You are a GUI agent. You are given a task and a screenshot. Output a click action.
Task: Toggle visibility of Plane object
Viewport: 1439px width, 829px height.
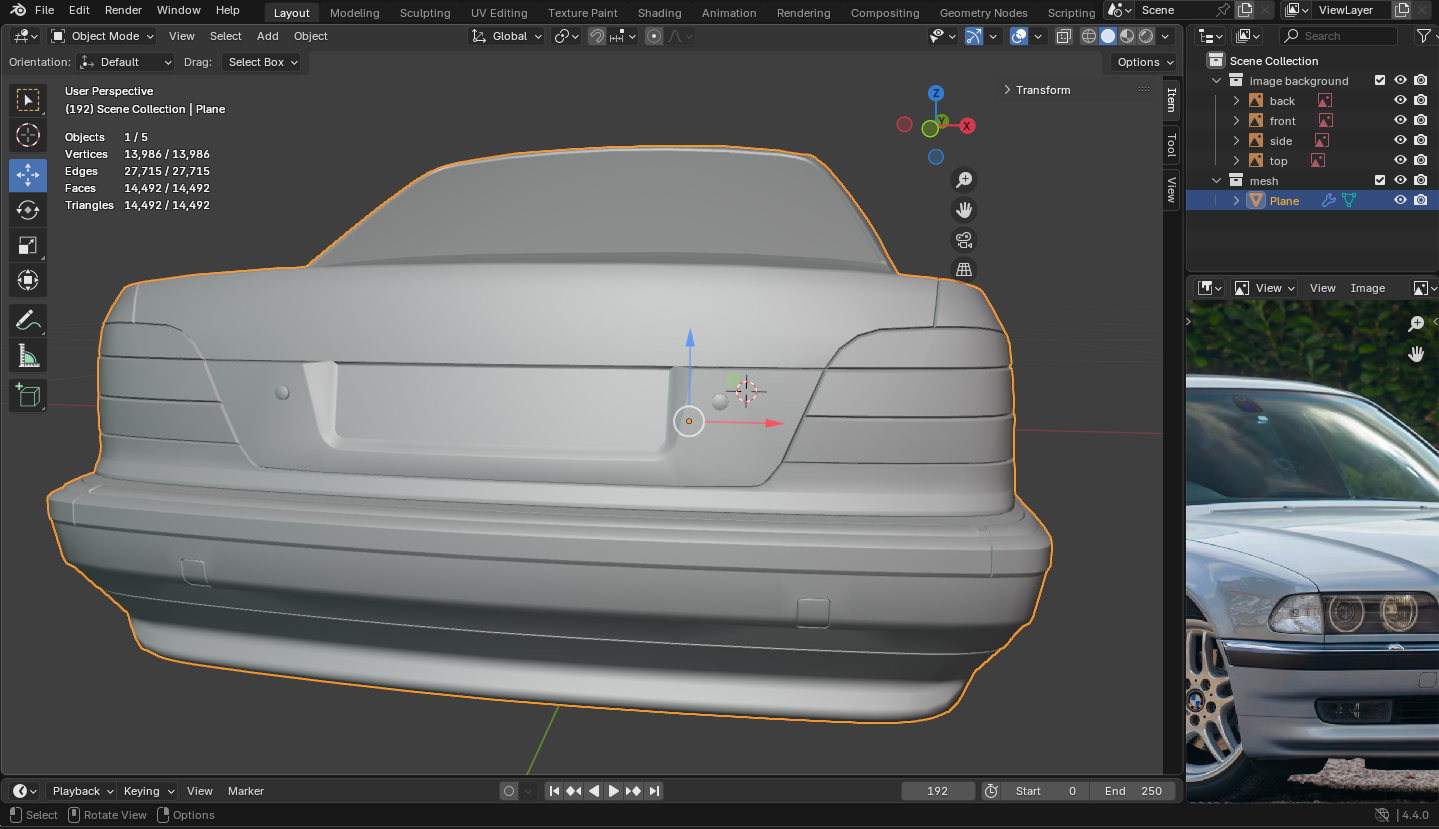coord(1400,201)
